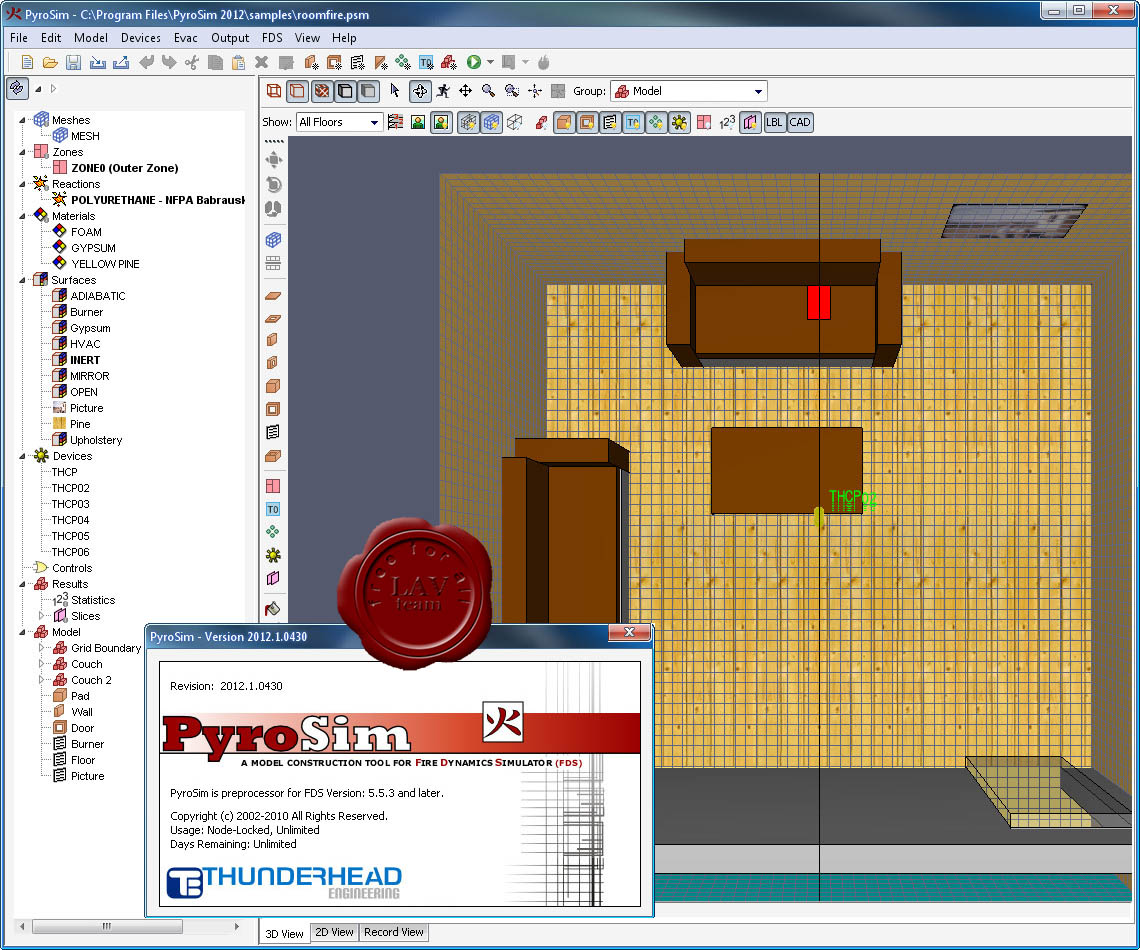
Task: Select the Pan four-arrow tool
Action: [465, 91]
